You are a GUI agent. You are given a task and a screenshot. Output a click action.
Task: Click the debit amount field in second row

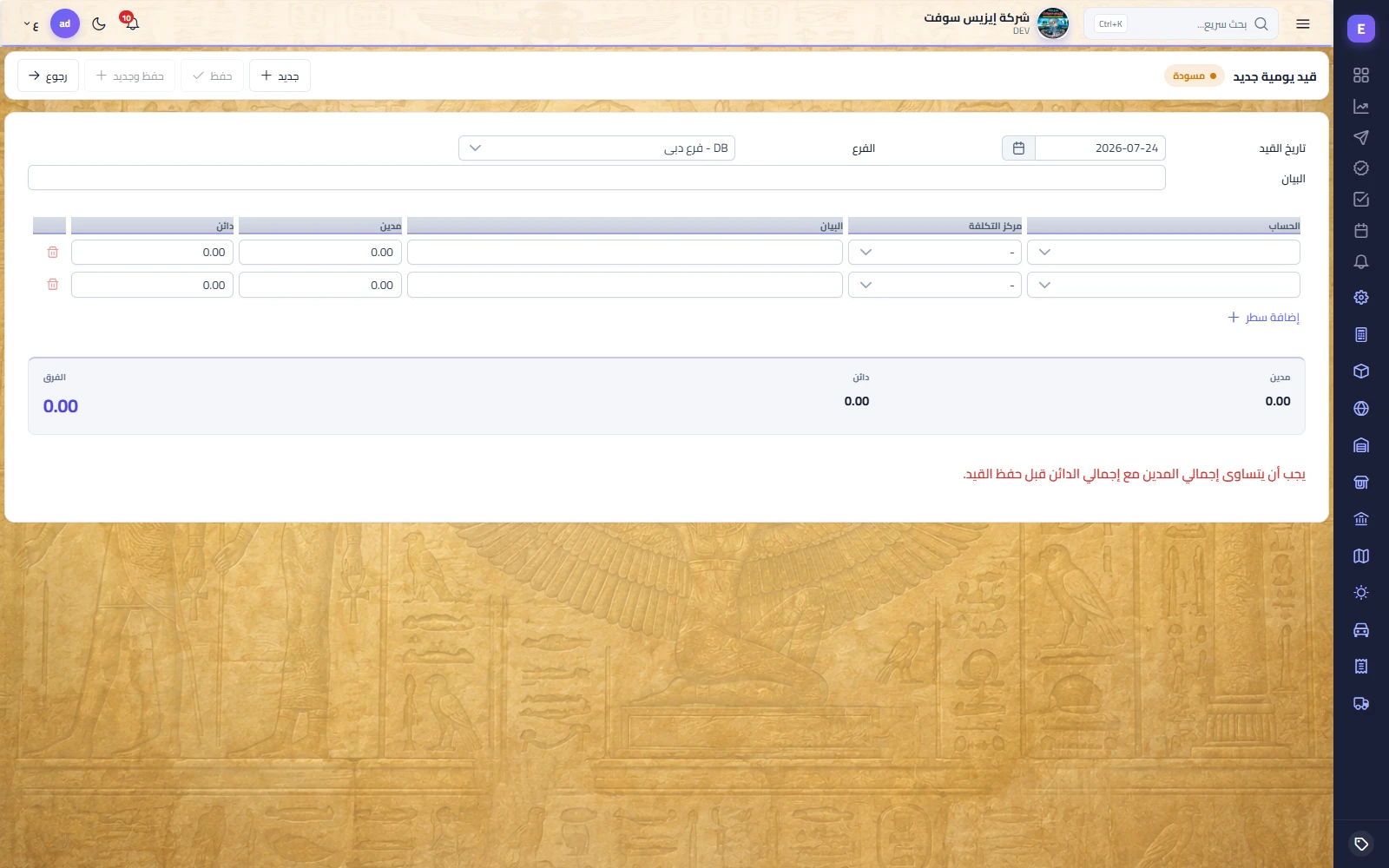(320, 285)
